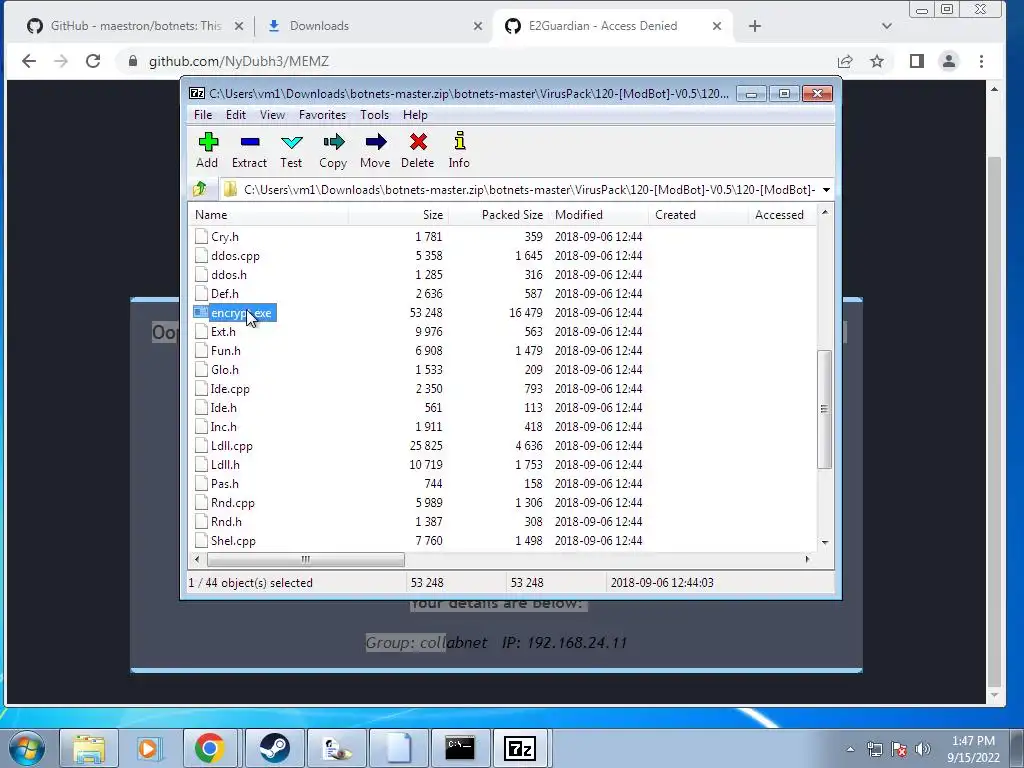This screenshot has height=768, width=1024.
Task: Select the Ext.h file
Action: click(223, 332)
